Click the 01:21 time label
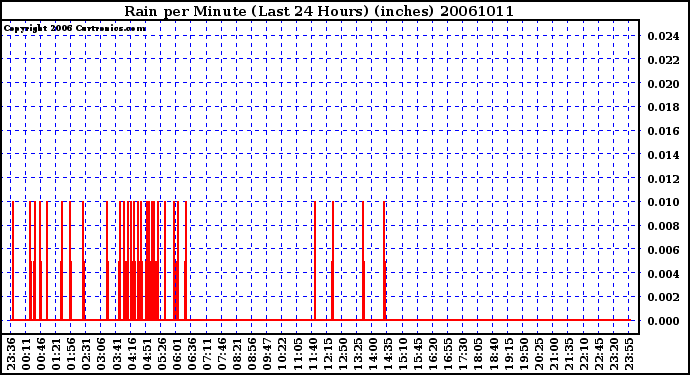The height and width of the screenshot is (375, 690). pyautogui.click(x=56, y=354)
